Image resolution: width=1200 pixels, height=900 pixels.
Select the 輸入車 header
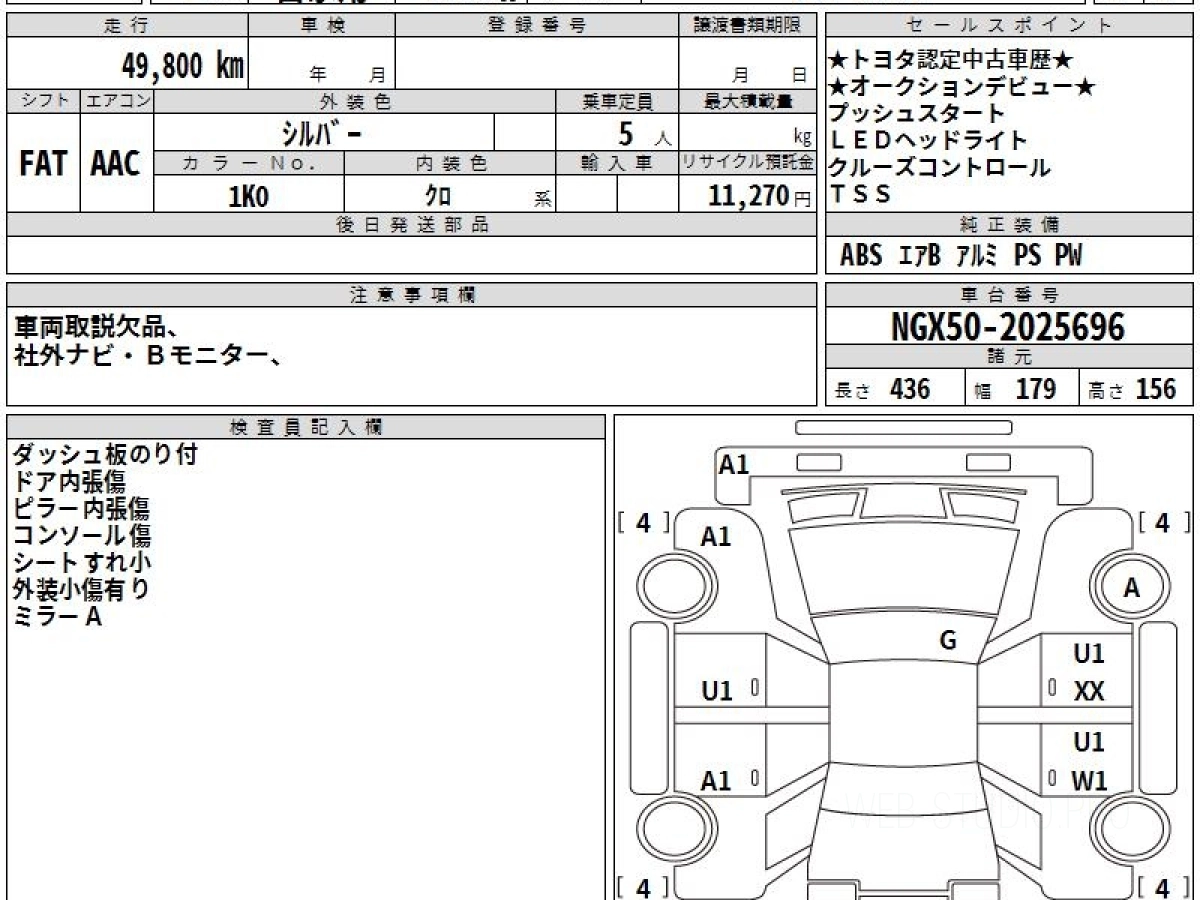coord(617,163)
